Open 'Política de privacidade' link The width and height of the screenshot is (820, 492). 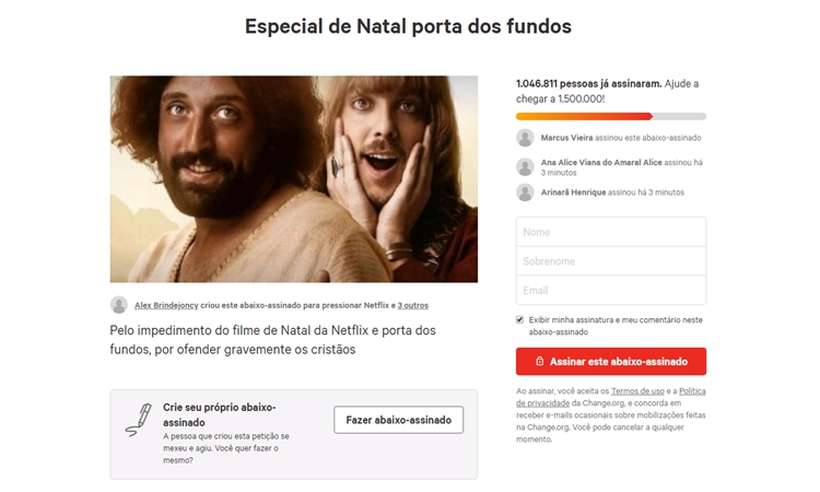coord(611,397)
